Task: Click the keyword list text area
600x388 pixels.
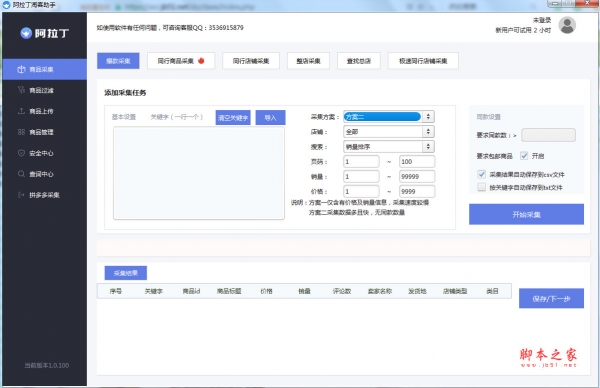Action: (199, 173)
